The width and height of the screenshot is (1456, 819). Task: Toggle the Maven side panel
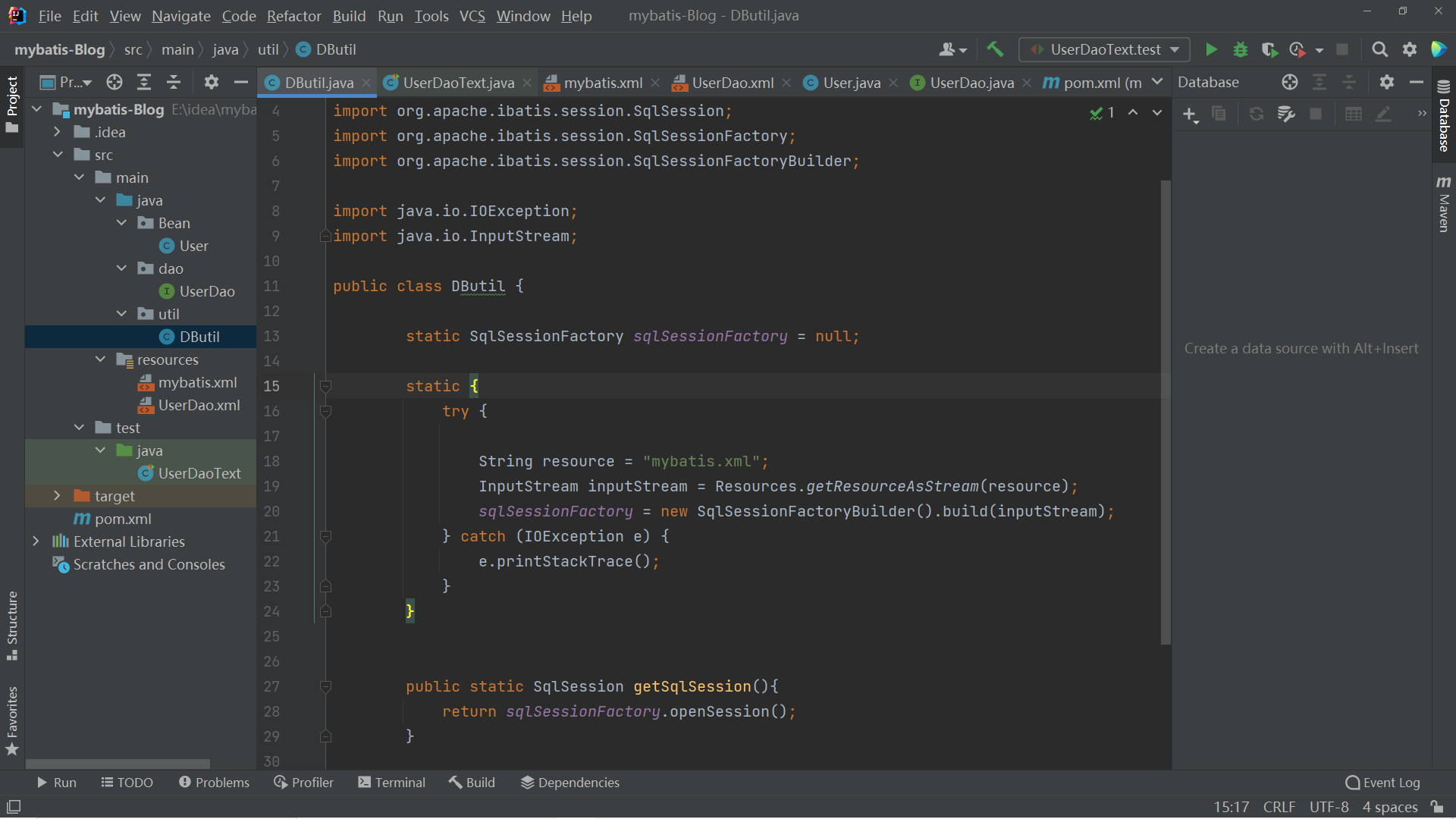[1444, 205]
